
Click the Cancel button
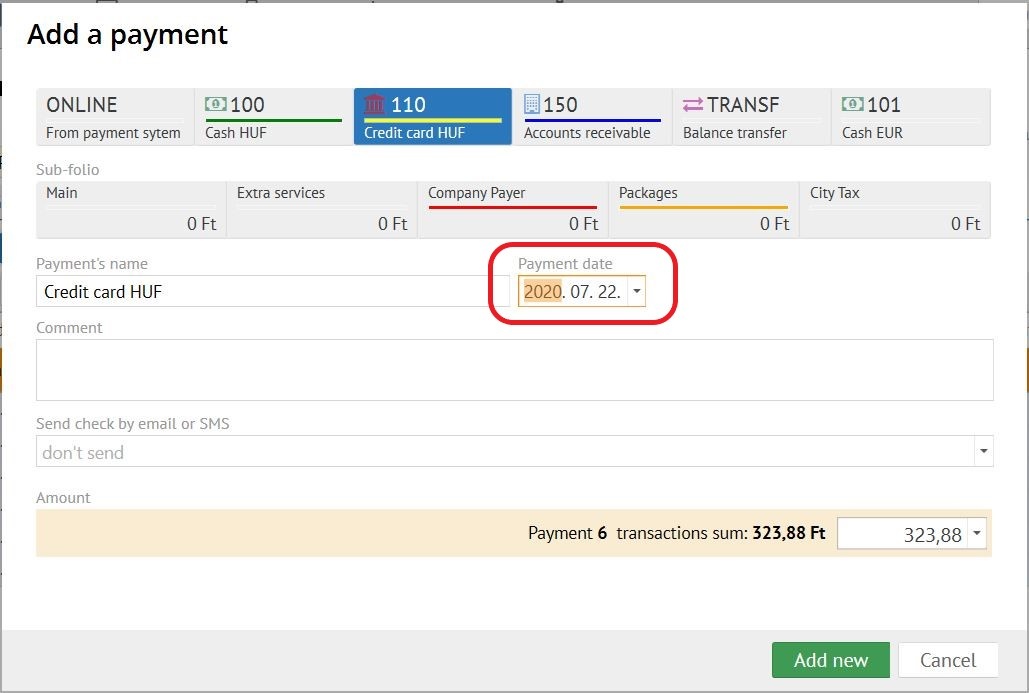click(x=948, y=660)
